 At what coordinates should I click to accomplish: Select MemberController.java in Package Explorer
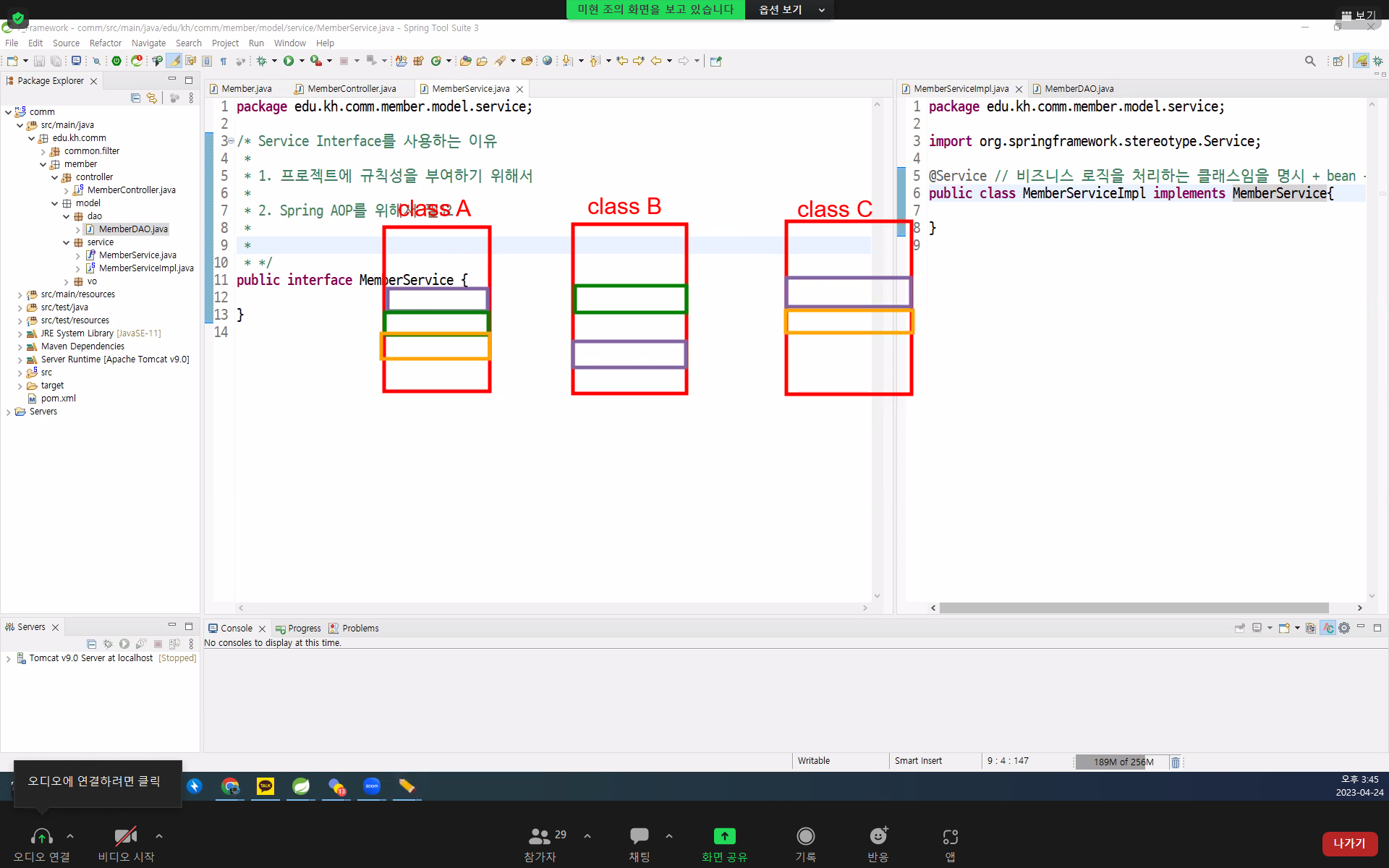[131, 190]
